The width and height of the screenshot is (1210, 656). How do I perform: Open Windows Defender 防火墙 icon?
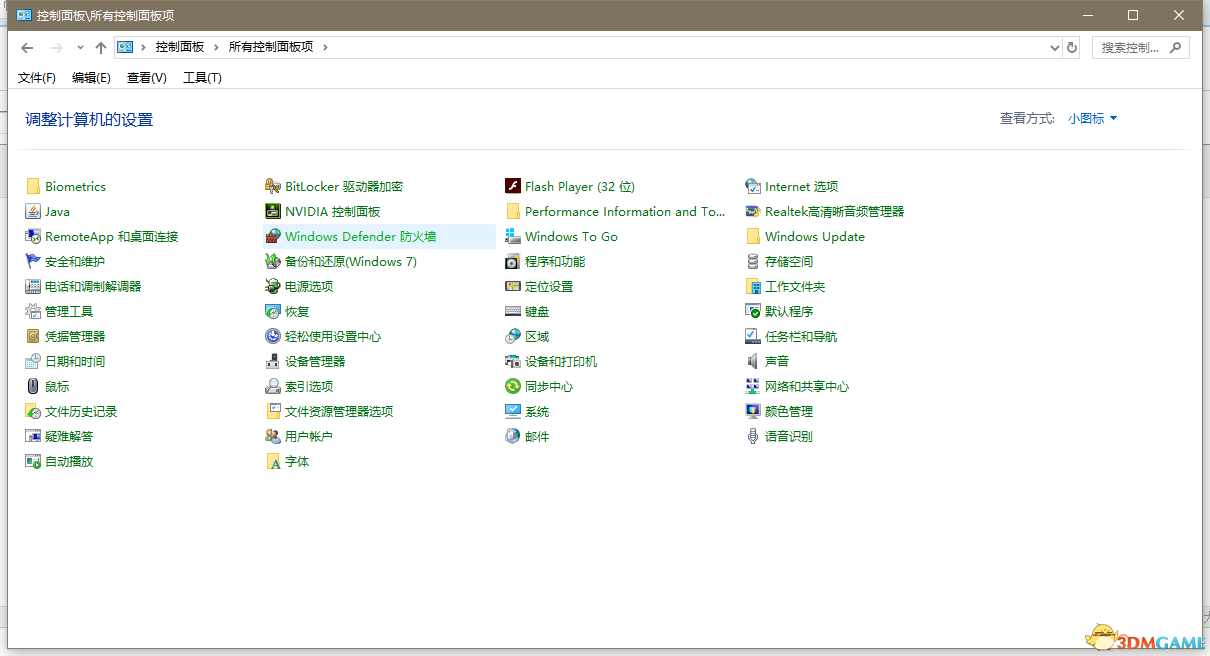[x=273, y=236]
